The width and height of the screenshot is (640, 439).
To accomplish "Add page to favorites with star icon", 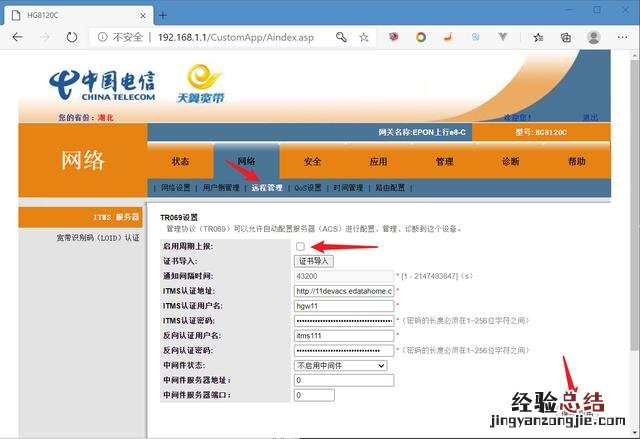I will tap(364, 38).
